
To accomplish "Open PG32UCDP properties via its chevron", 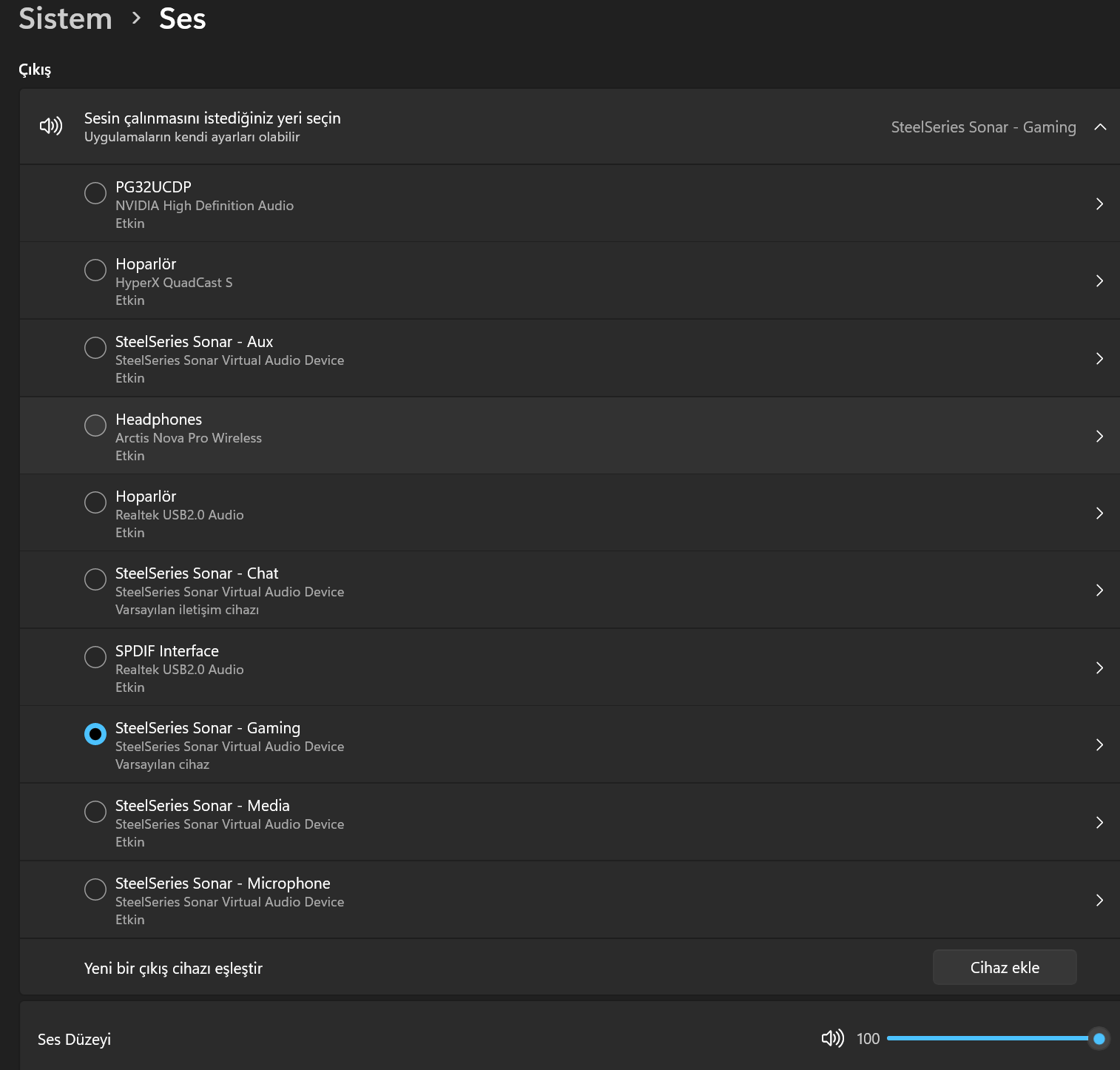I will (x=1099, y=204).
